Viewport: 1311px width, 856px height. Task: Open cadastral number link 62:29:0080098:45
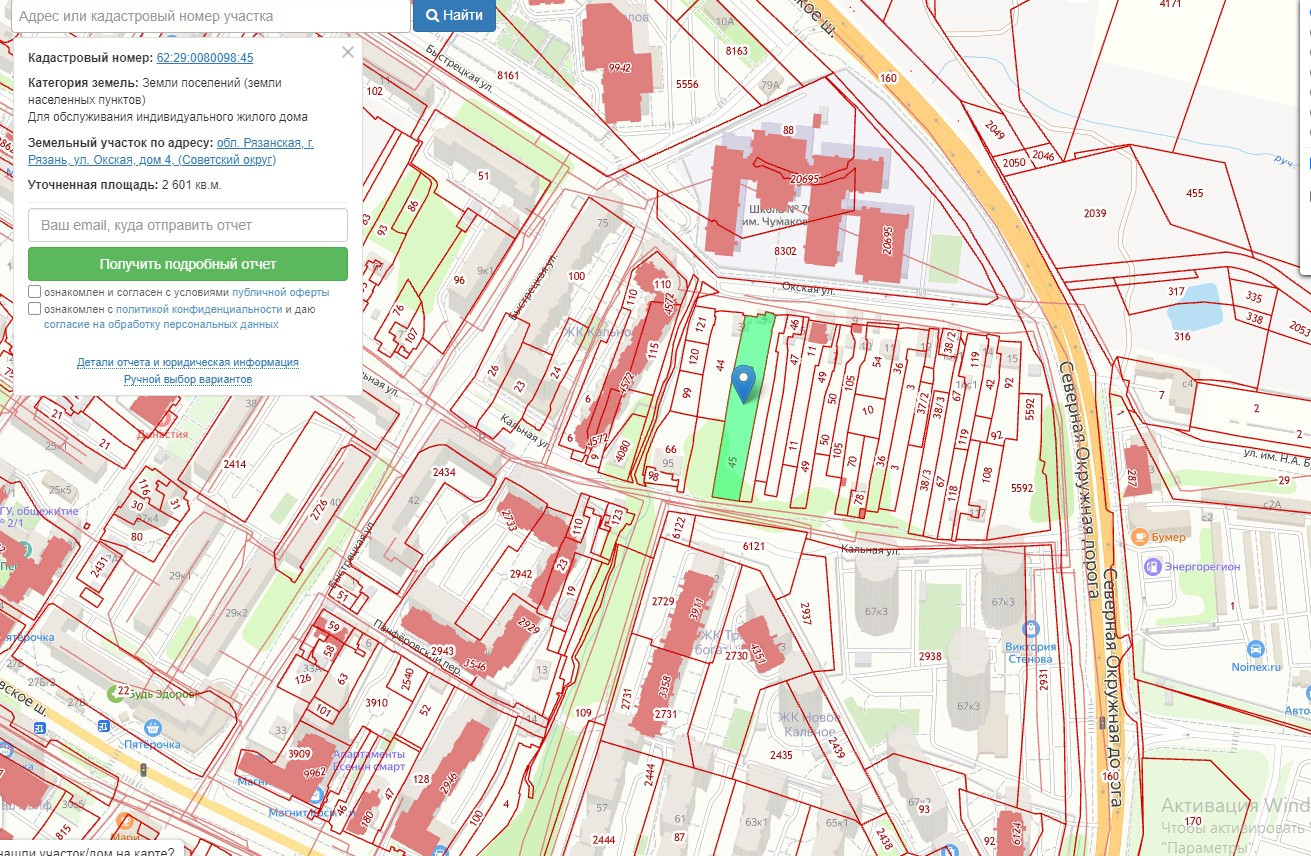coord(205,58)
